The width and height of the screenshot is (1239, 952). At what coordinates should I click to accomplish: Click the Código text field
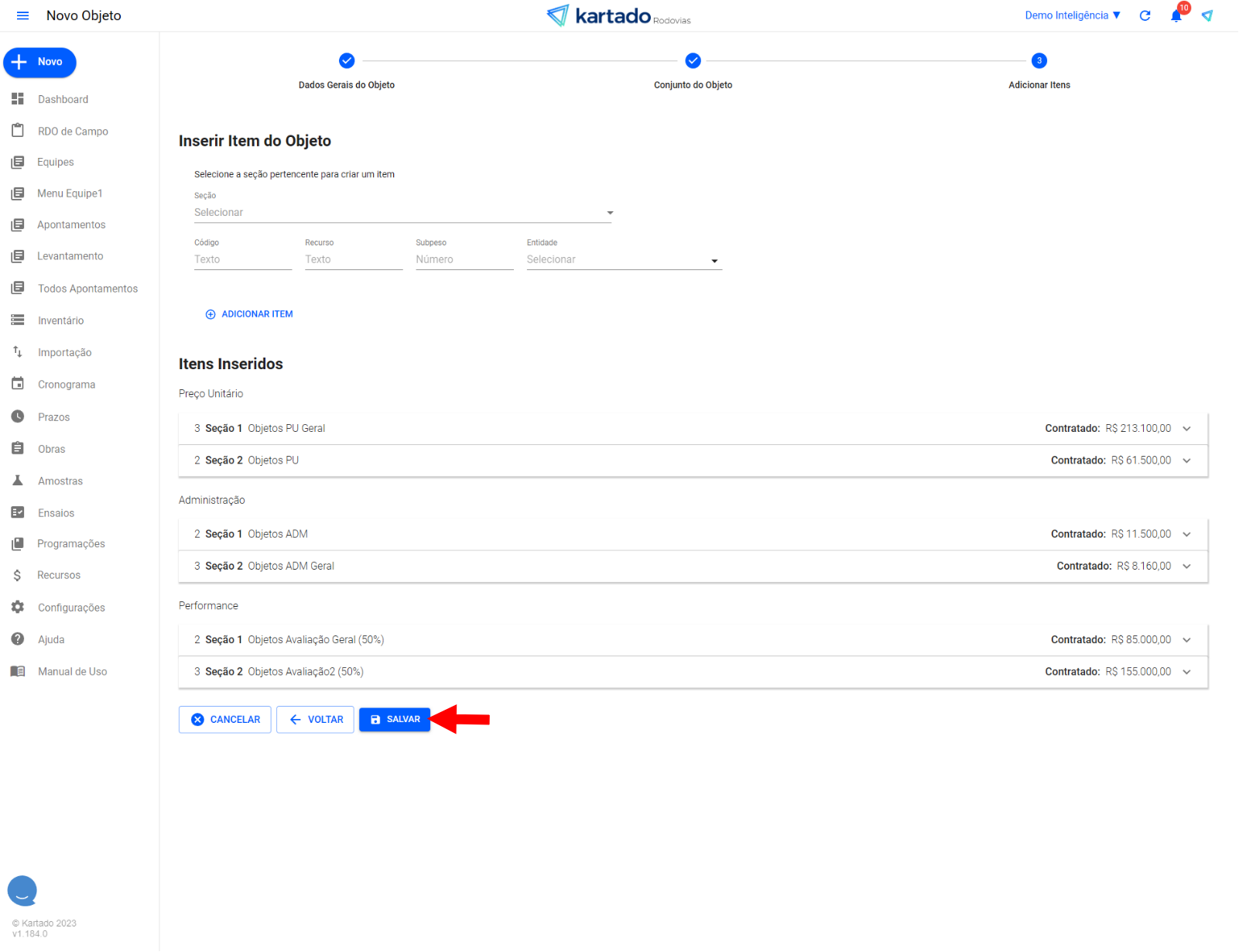point(242,260)
